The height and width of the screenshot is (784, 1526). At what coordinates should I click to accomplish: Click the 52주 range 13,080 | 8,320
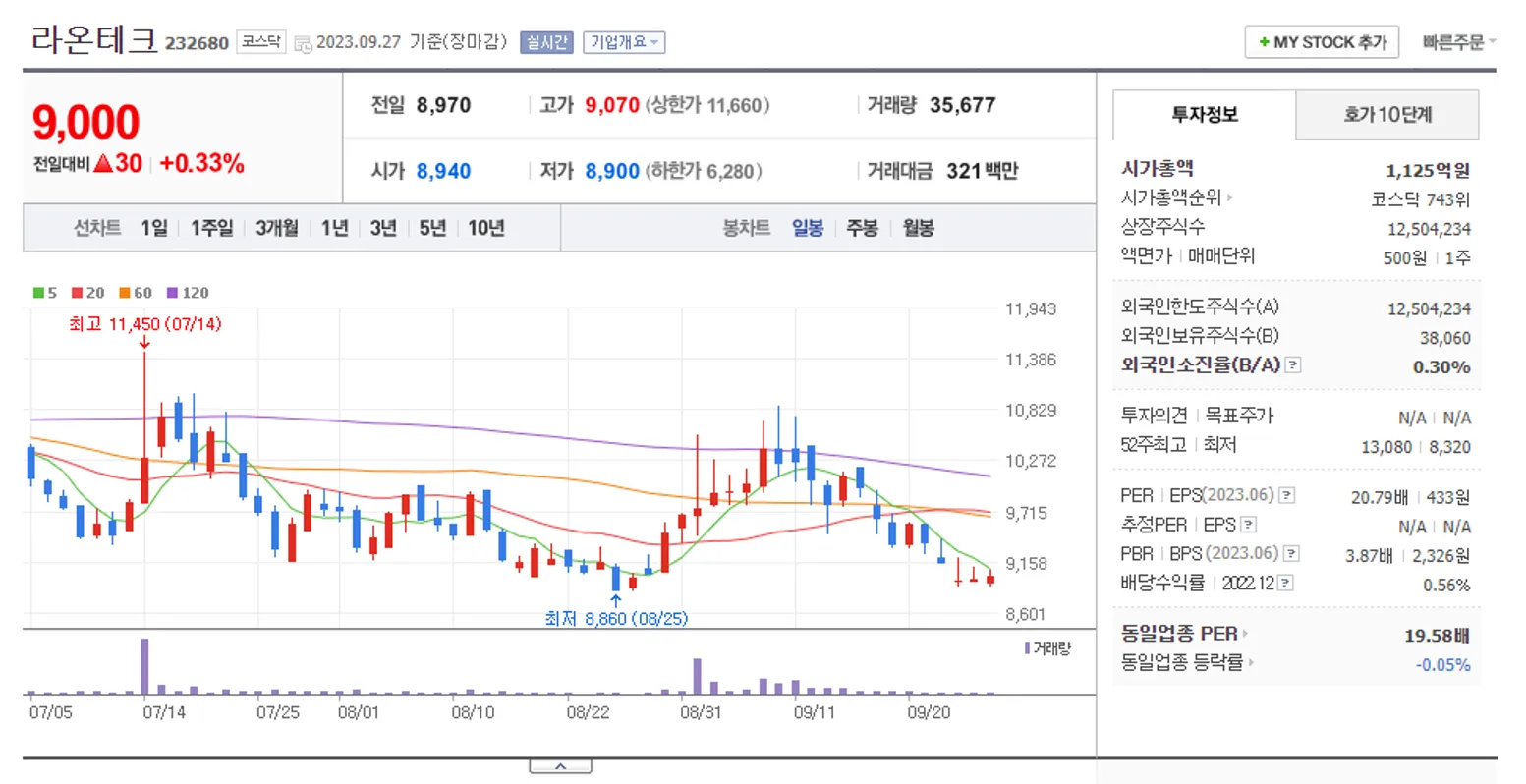pyautogui.click(x=1416, y=447)
